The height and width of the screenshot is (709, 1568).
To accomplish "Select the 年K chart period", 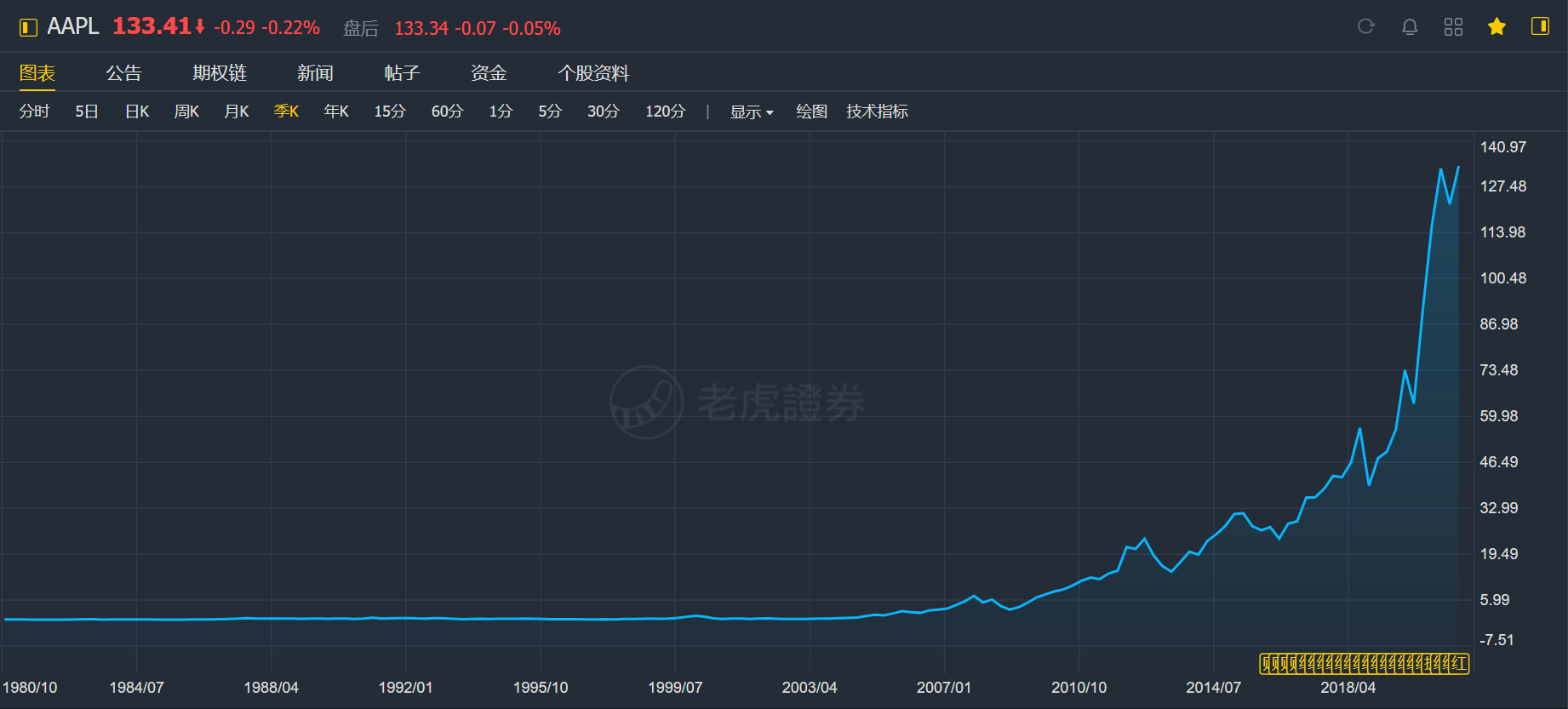I will point(336,111).
